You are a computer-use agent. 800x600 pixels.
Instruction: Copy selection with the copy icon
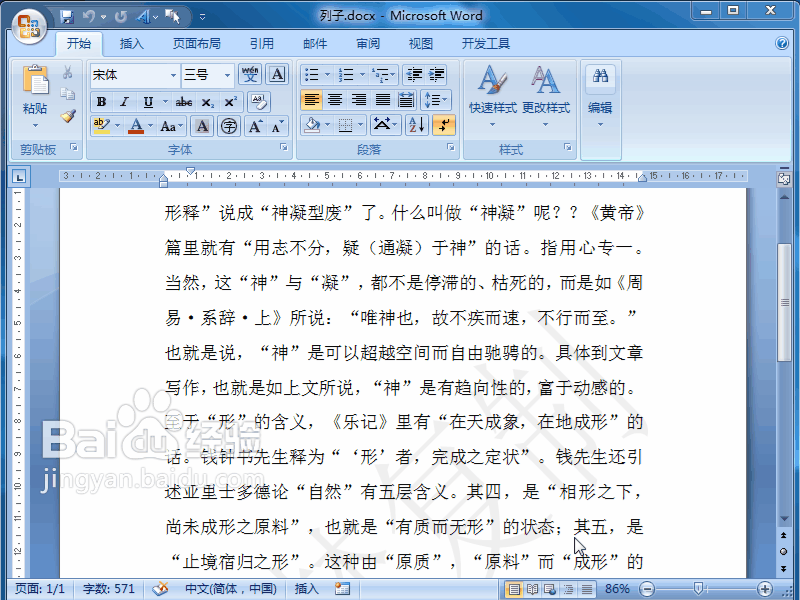coord(67,94)
